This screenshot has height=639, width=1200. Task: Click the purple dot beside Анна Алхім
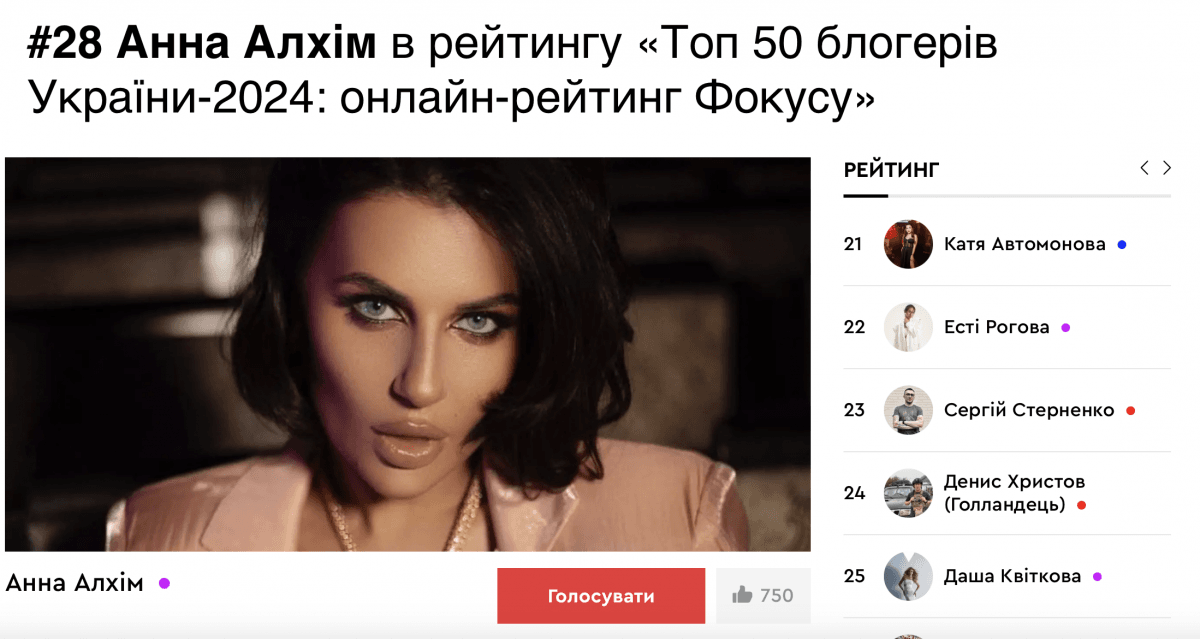pyautogui.click(x=164, y=583)
